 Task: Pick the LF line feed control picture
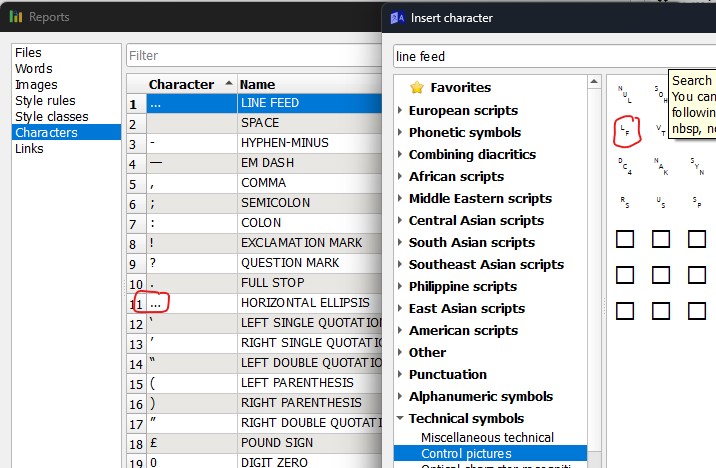625,130
